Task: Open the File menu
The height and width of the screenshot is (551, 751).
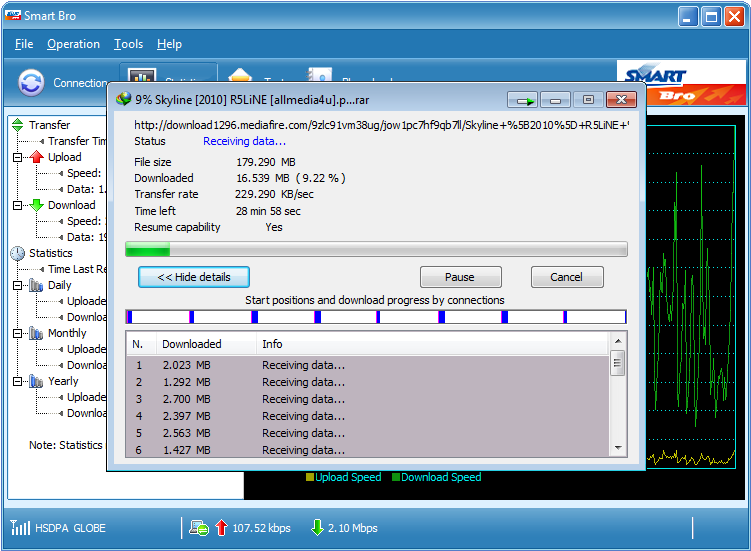Action: (x=24, y=44)
